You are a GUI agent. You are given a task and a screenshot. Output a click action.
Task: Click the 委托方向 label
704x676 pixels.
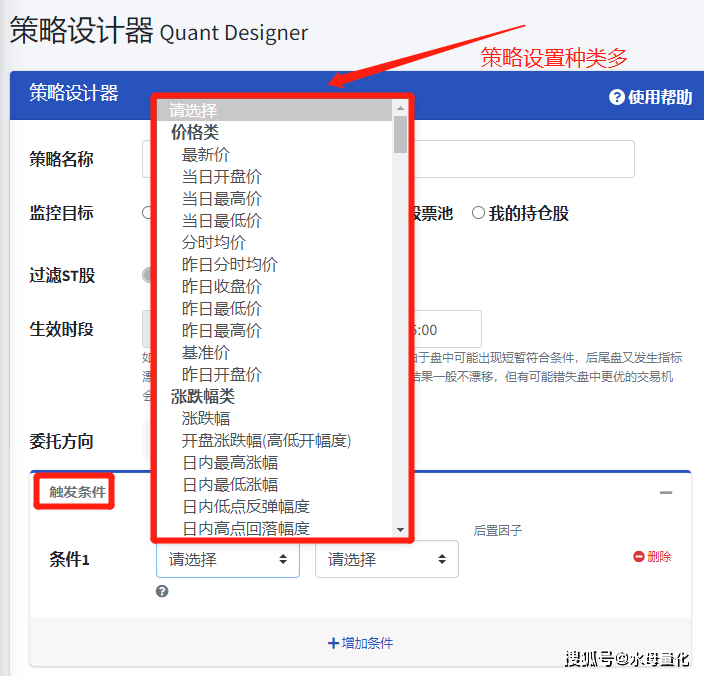coord(62,441)
